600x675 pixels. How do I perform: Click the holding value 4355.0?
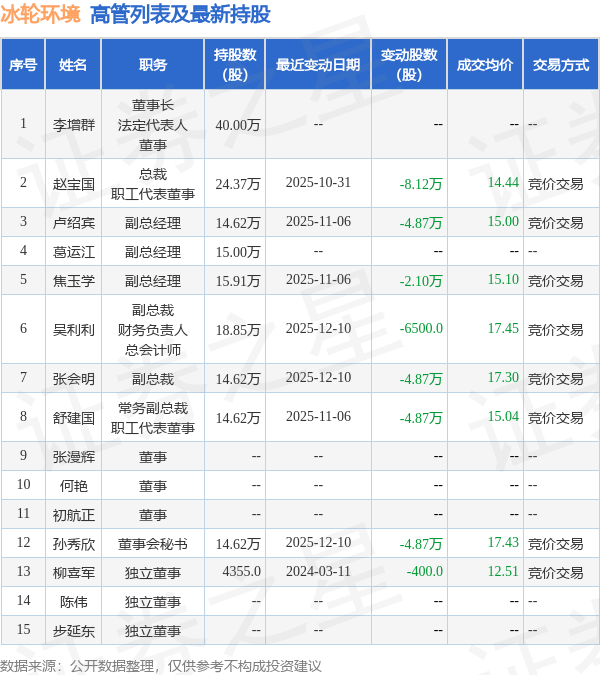(x=241, y=571)
